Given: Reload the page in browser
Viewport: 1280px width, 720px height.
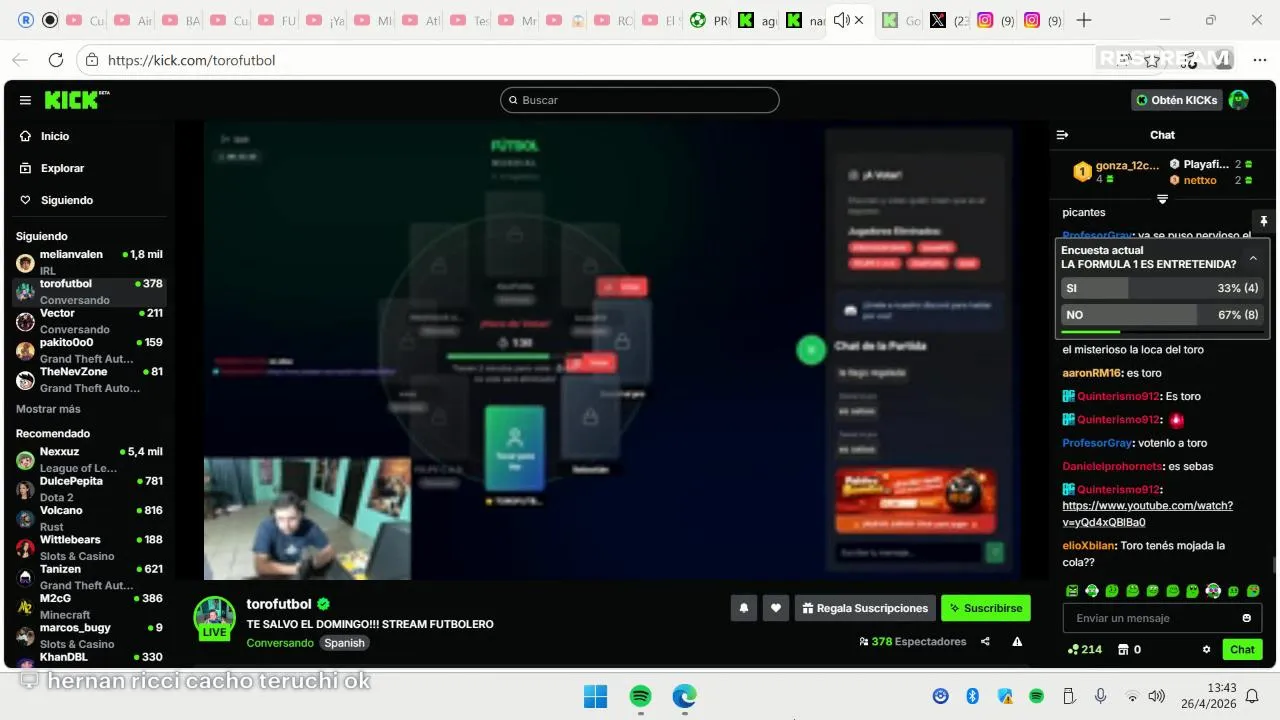Looking at the screenshot, I should pos(56,60).
